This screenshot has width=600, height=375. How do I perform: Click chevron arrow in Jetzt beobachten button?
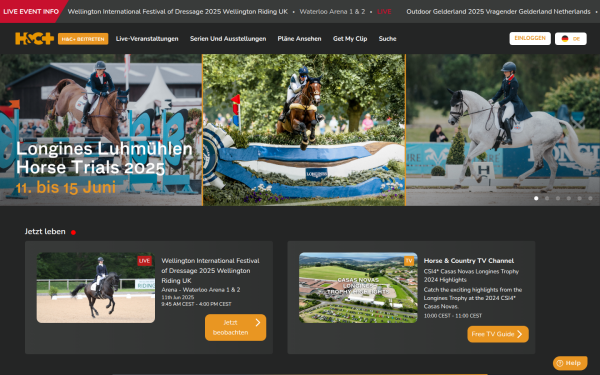click(258, 323)
